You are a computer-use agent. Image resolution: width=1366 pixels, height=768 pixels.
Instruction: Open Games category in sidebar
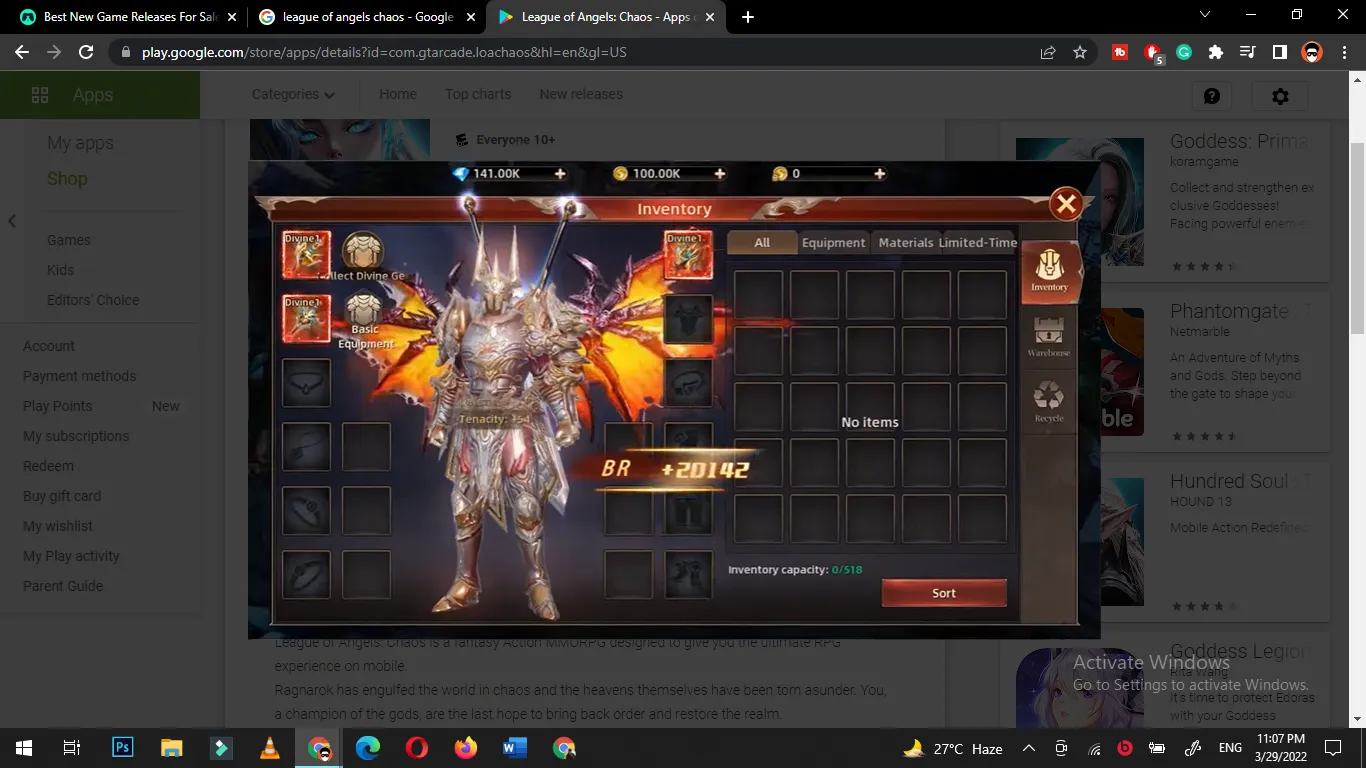tap(69, 240)
